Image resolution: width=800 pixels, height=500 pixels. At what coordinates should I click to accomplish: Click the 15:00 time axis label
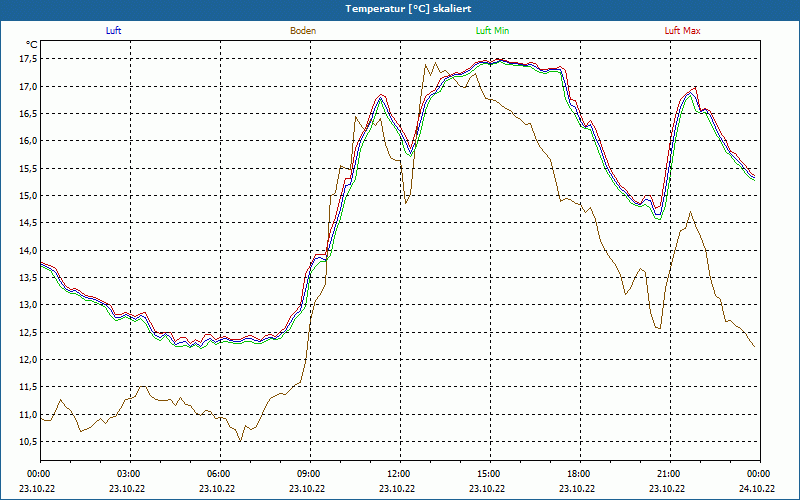487,474
